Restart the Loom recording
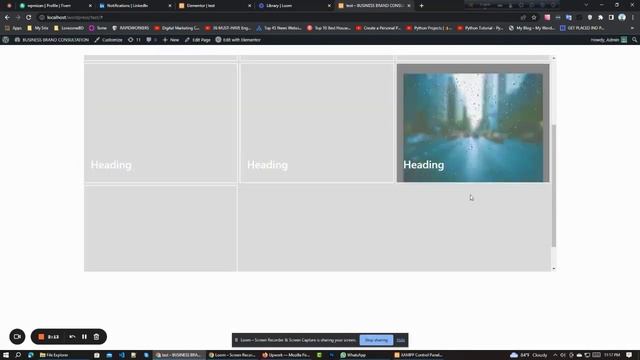Screen dimensions: 640x360 pyautogui.click(x=72, y=337)
